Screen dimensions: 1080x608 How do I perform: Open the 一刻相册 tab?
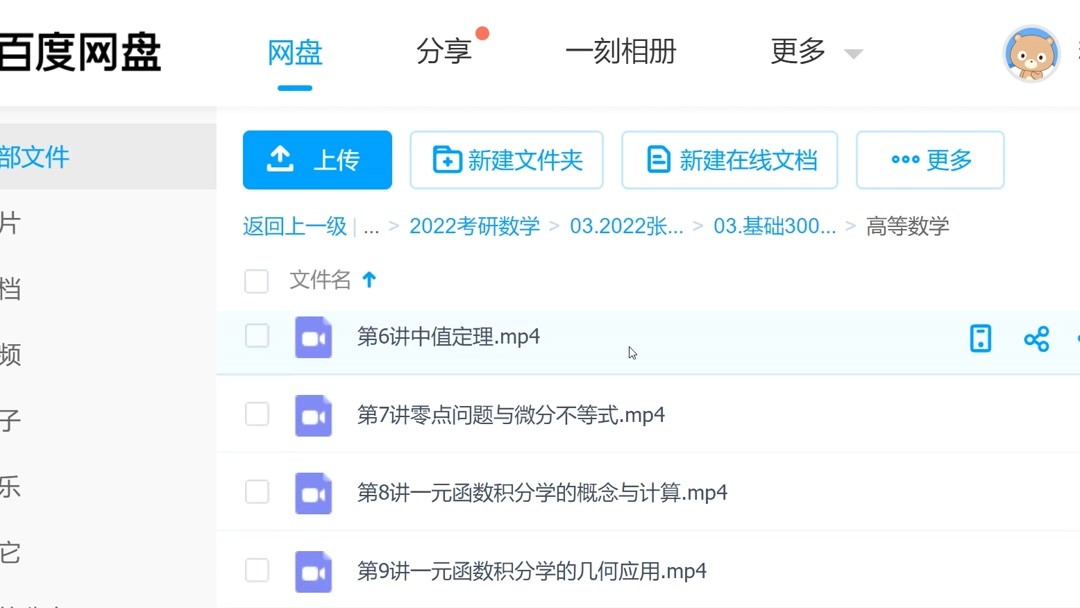(621, 51)
